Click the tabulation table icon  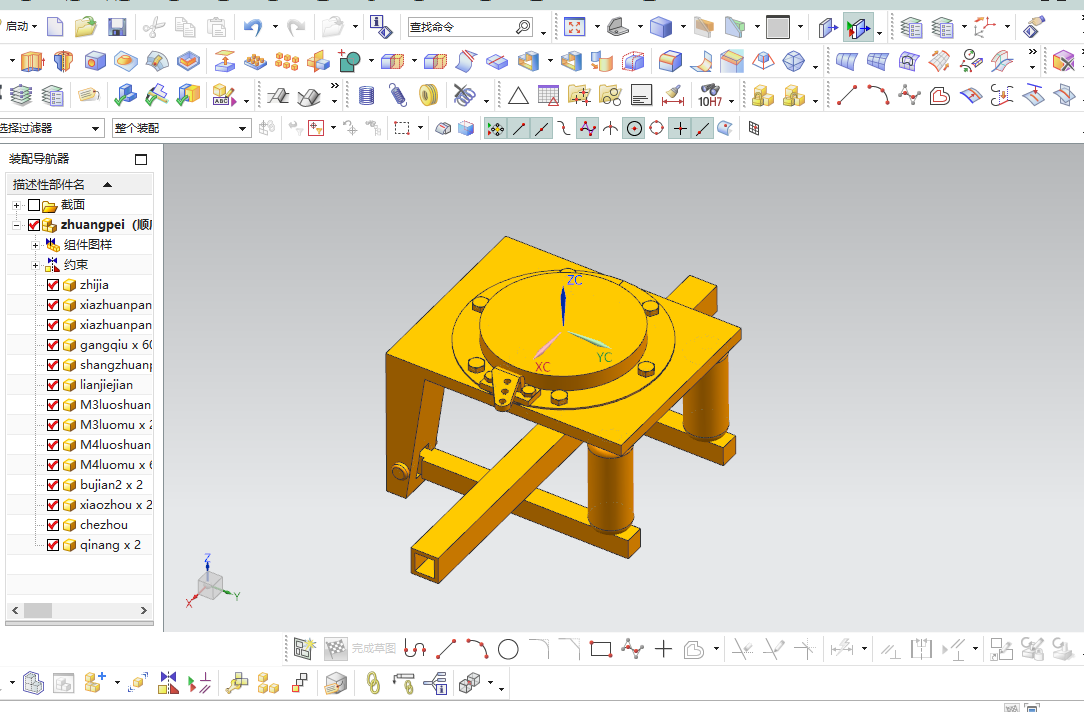548,95
